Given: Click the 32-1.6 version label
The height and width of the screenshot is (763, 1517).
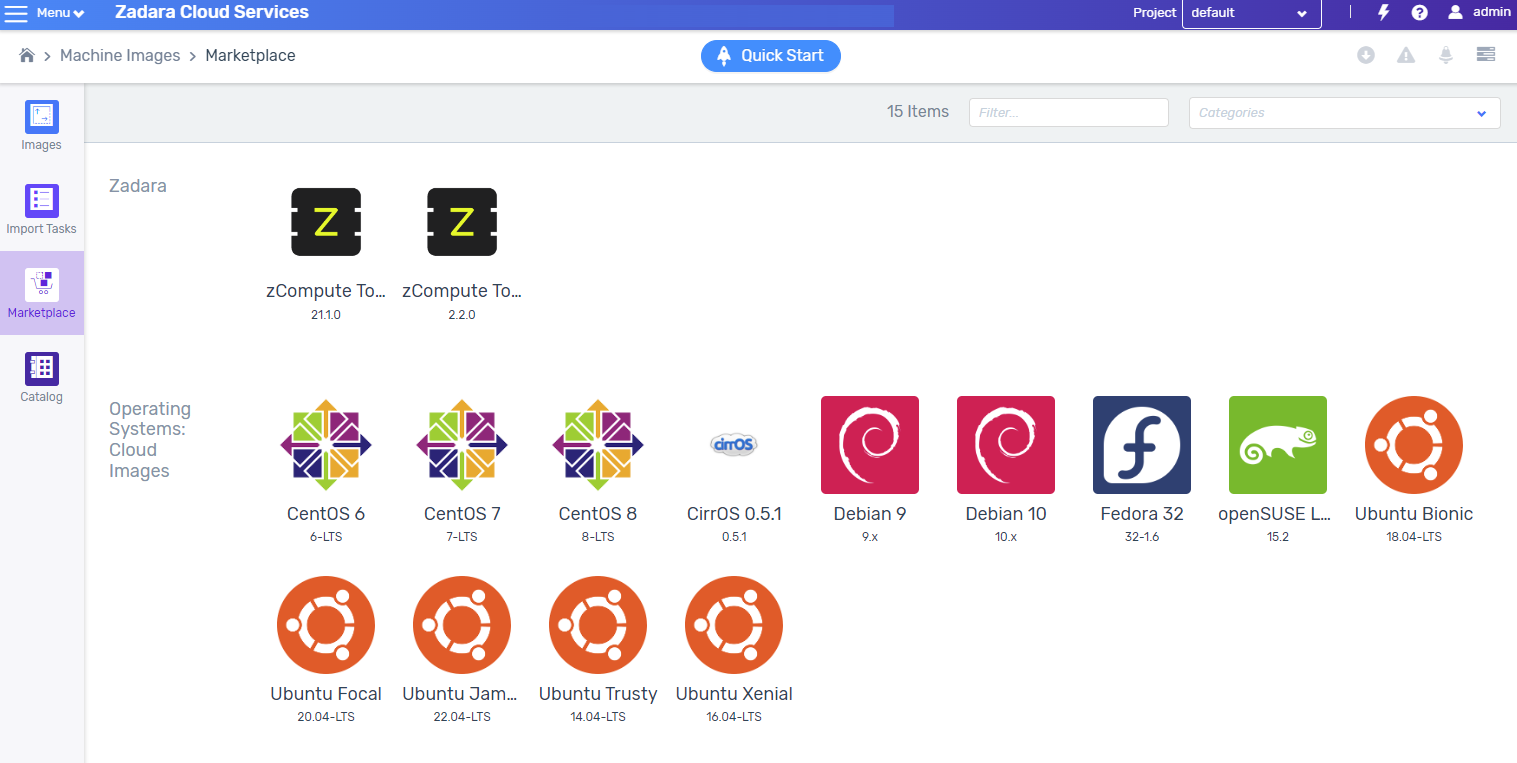Looking at the screenshot, I should point(1142,537).
